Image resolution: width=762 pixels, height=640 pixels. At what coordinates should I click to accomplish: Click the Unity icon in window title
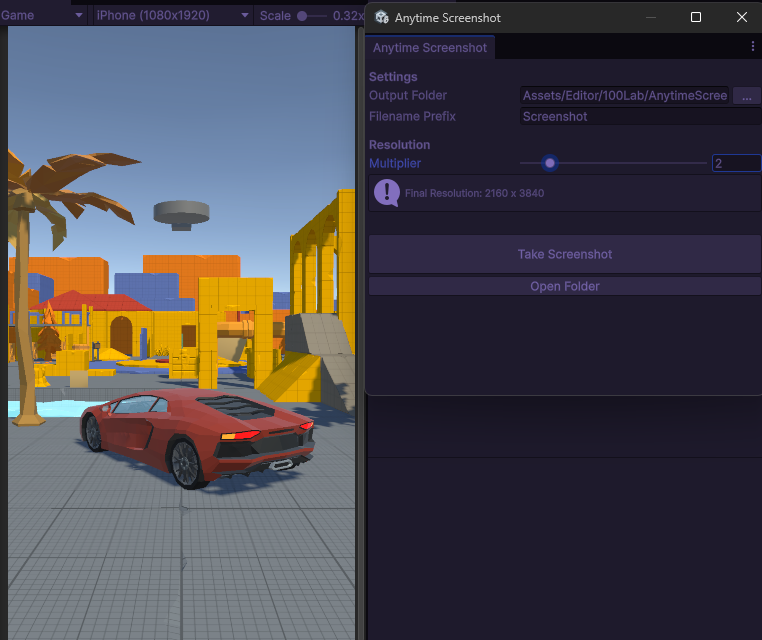point(382,17)
